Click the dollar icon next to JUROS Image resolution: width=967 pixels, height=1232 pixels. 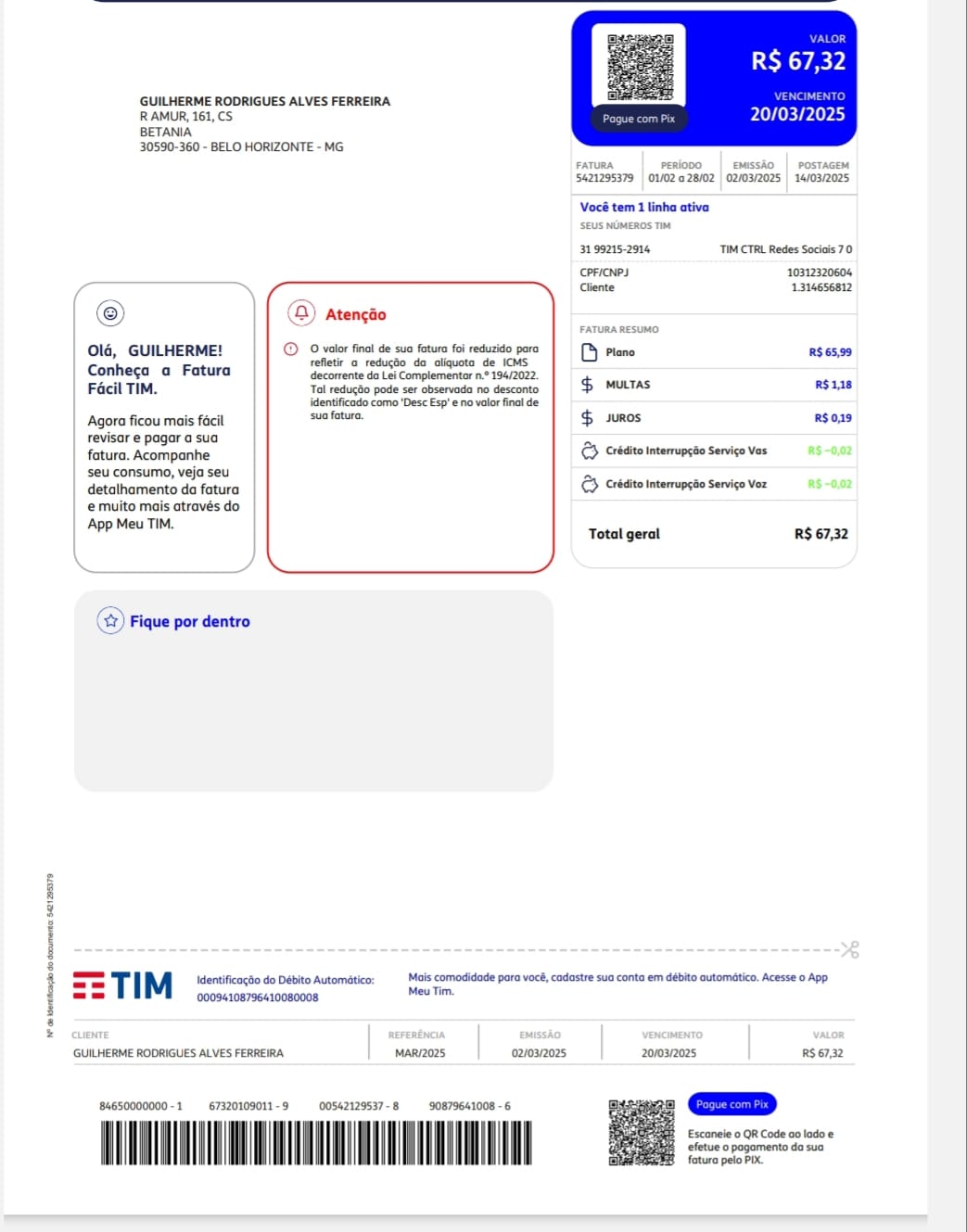click(587, 418)
